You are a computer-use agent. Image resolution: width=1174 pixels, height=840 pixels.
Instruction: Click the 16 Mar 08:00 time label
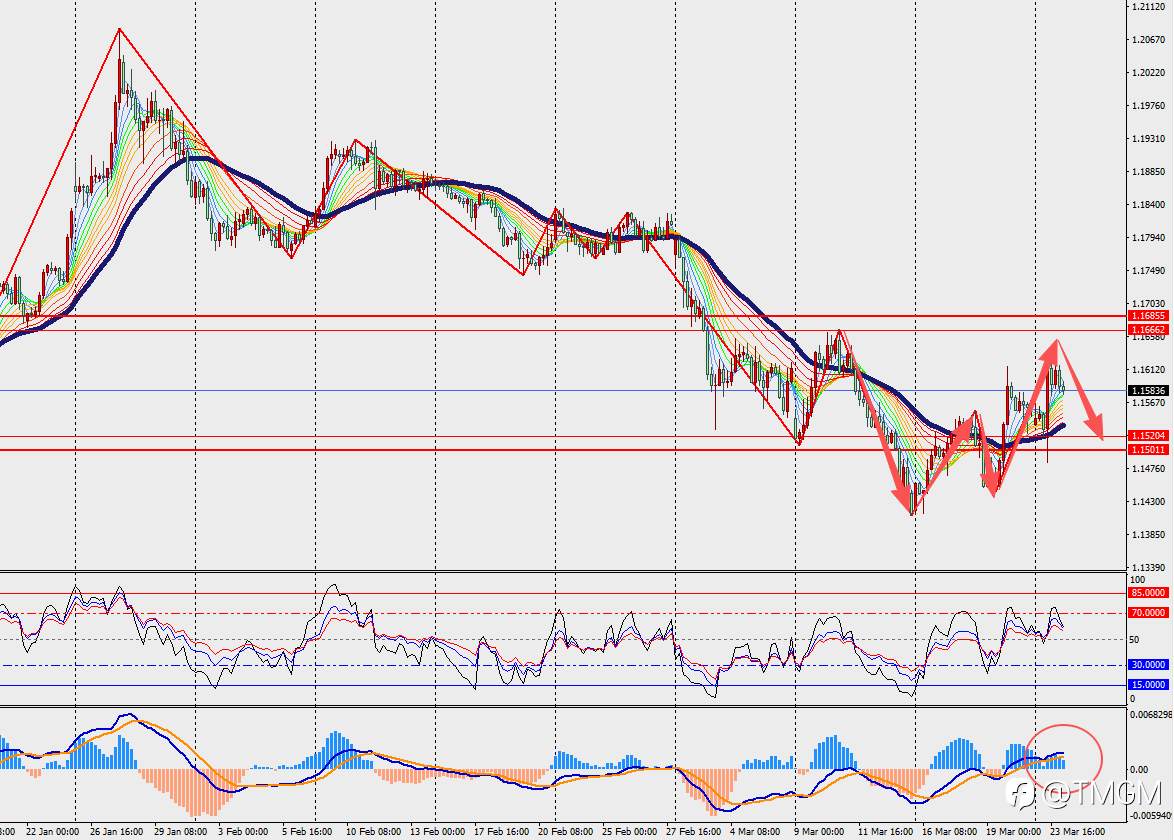coord(949,831)
